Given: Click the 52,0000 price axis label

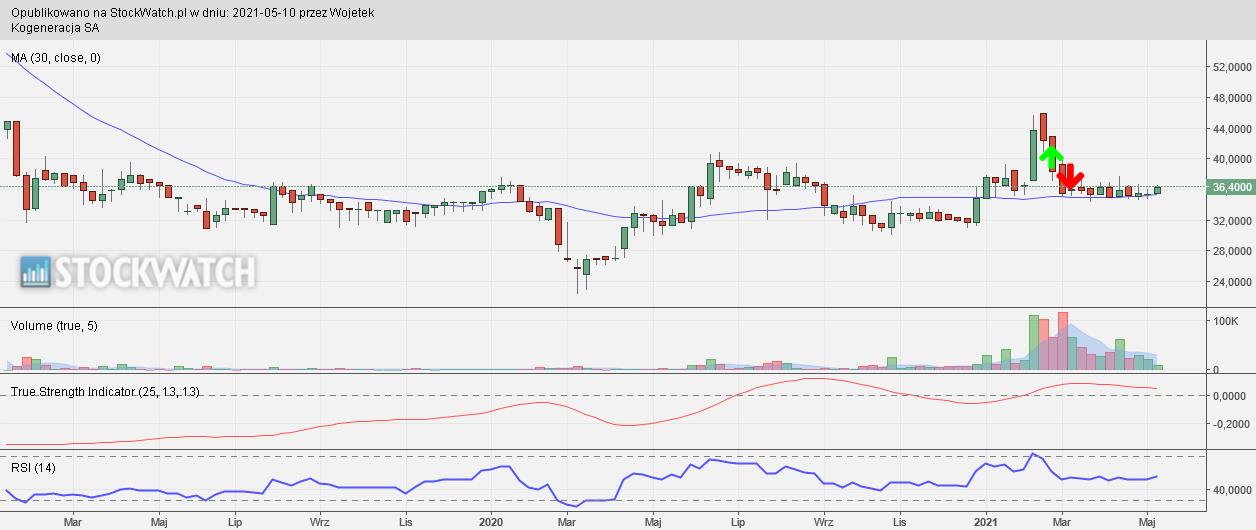Looking at the screenshot, I should [x=1232, y=68].
